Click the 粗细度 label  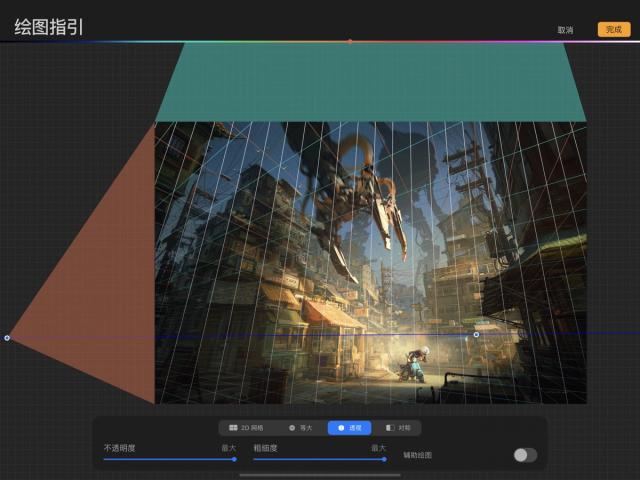(265, 448)
